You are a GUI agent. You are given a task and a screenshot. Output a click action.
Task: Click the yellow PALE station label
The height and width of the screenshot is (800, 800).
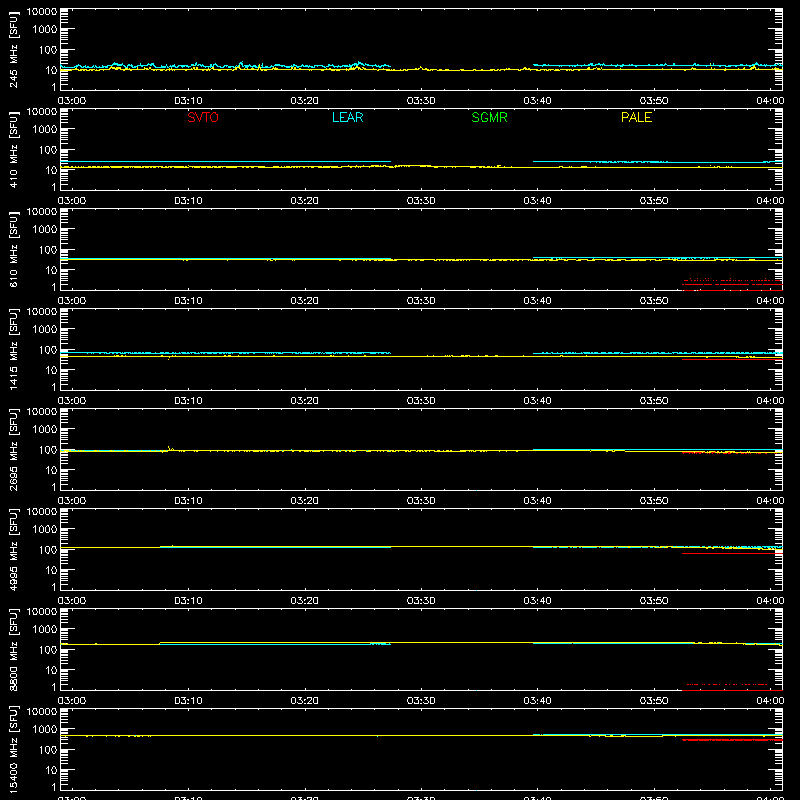coord(636,117)
